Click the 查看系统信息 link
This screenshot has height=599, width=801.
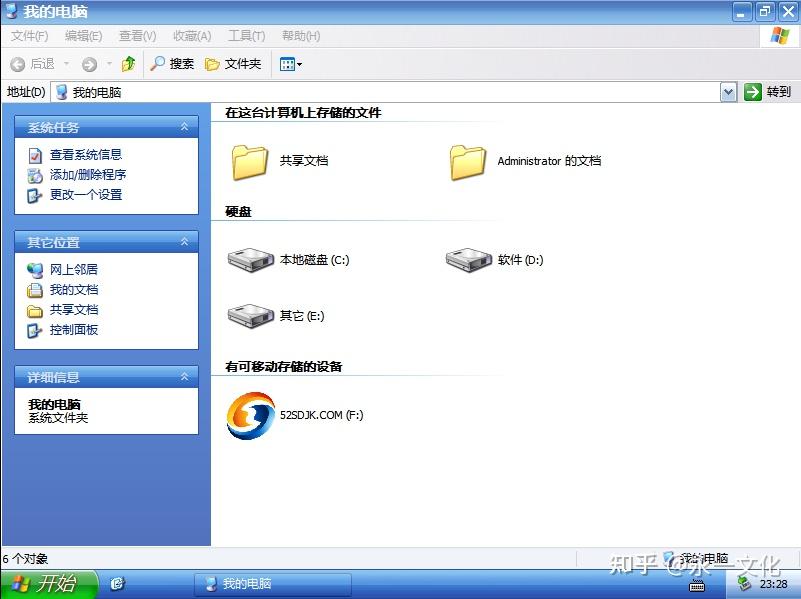point(86,155)
